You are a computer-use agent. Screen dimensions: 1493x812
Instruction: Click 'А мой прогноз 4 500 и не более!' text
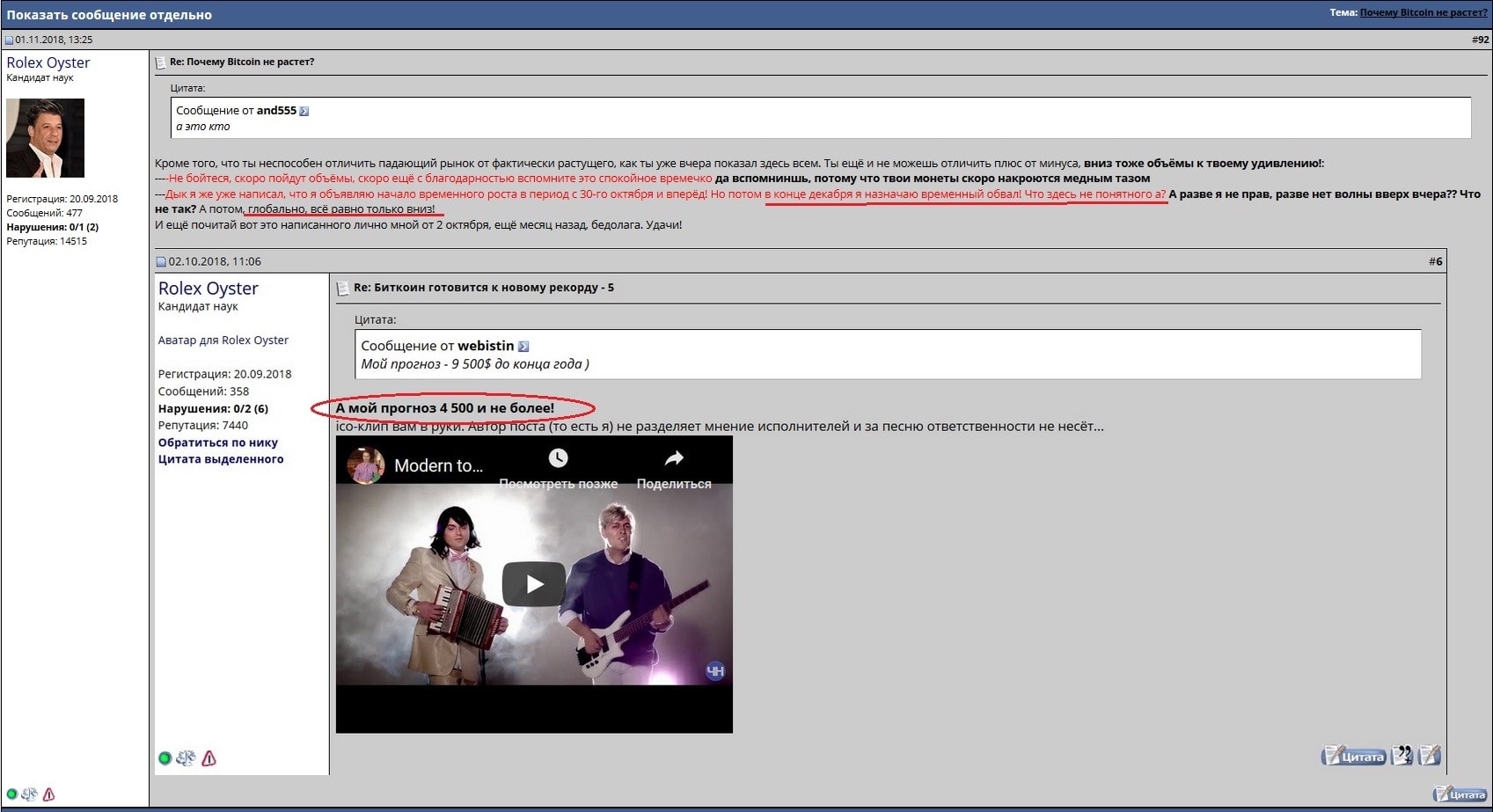[x=445, y=408]
